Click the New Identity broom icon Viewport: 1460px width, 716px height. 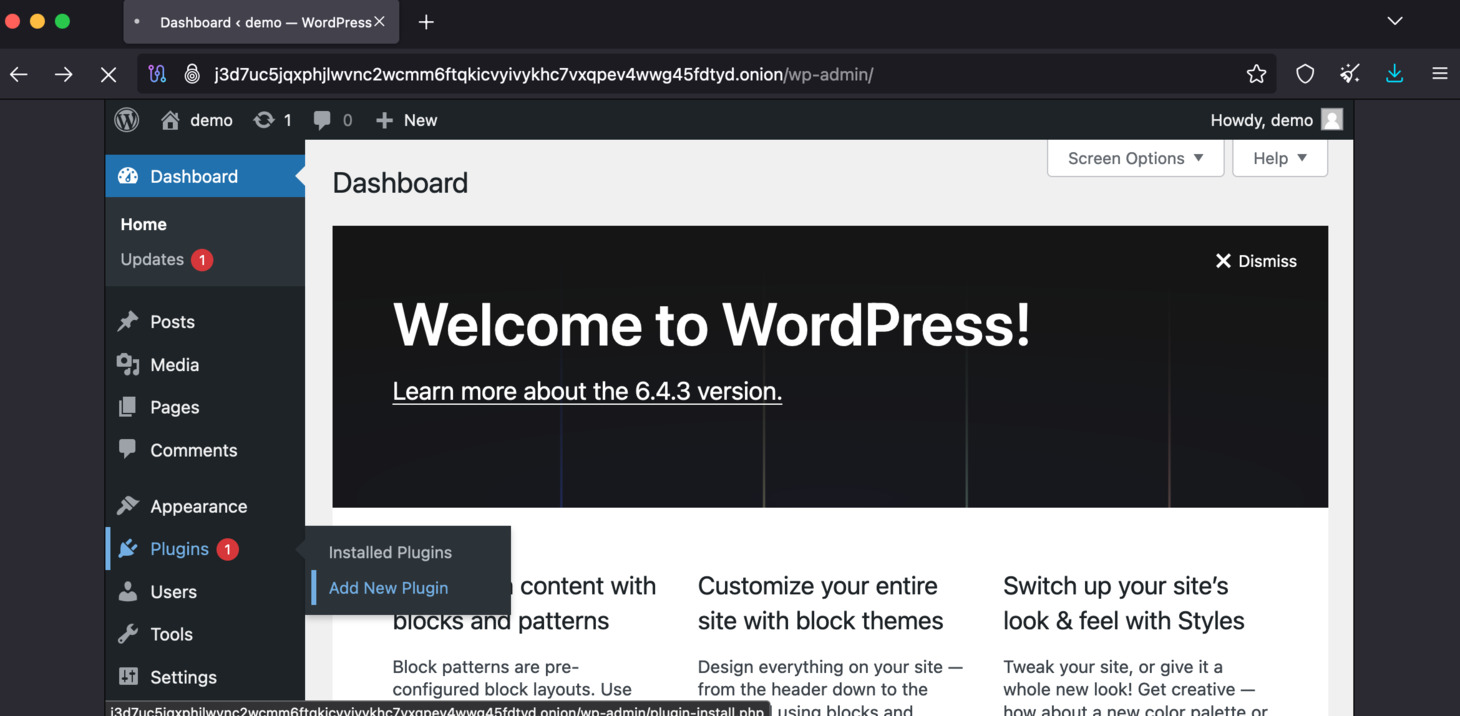tap(1350, 74)
